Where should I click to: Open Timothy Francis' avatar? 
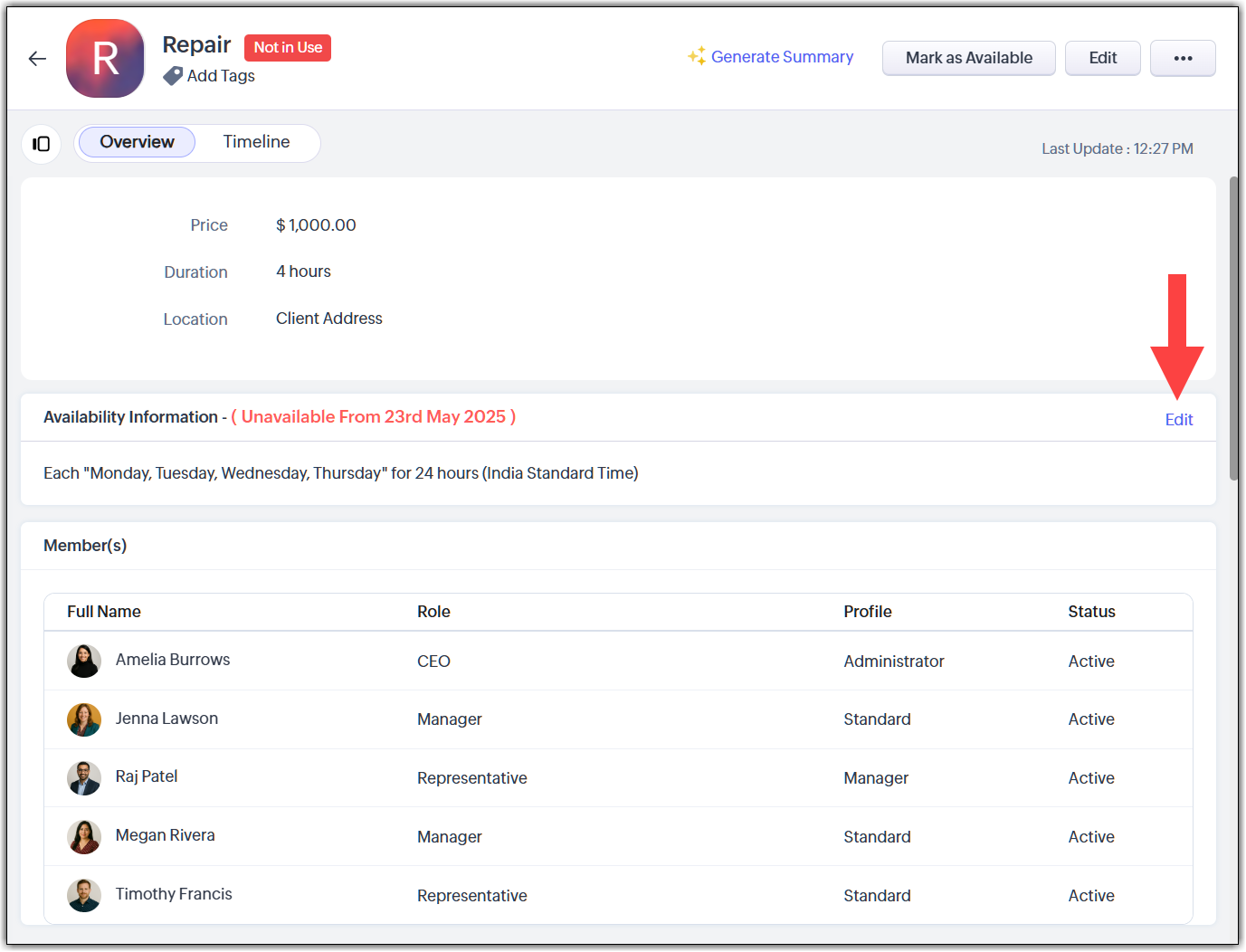coord(84,895)
